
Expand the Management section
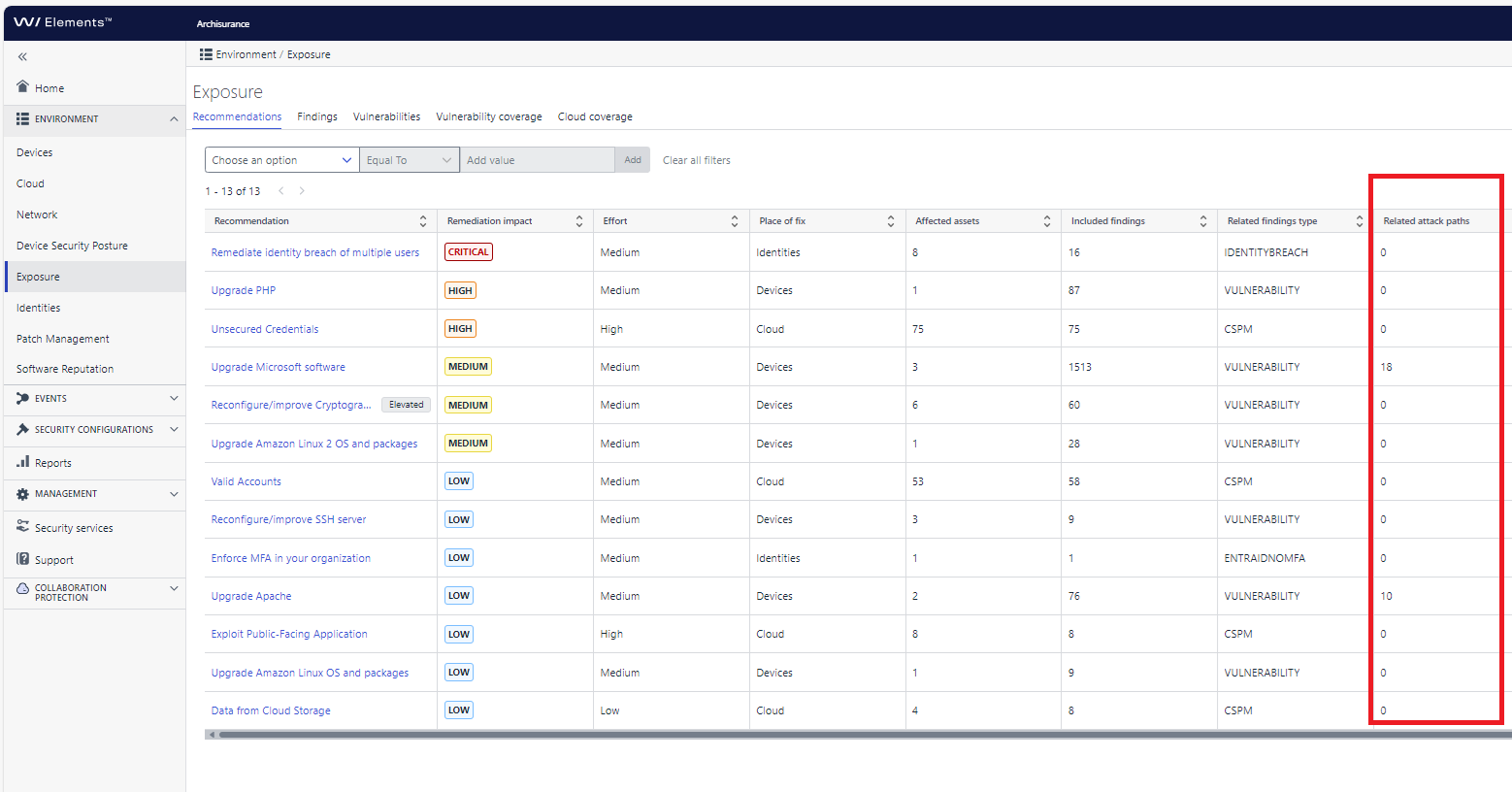coord(174,494)
